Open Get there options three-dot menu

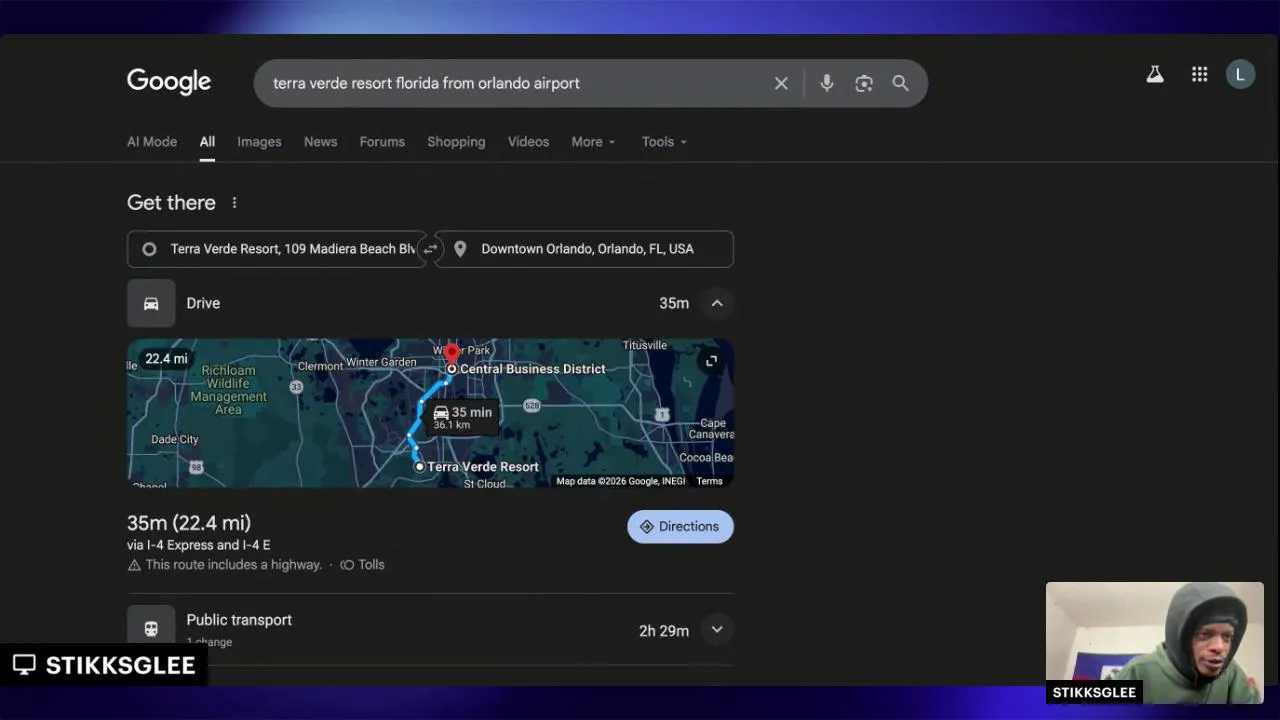pos(235,203)
